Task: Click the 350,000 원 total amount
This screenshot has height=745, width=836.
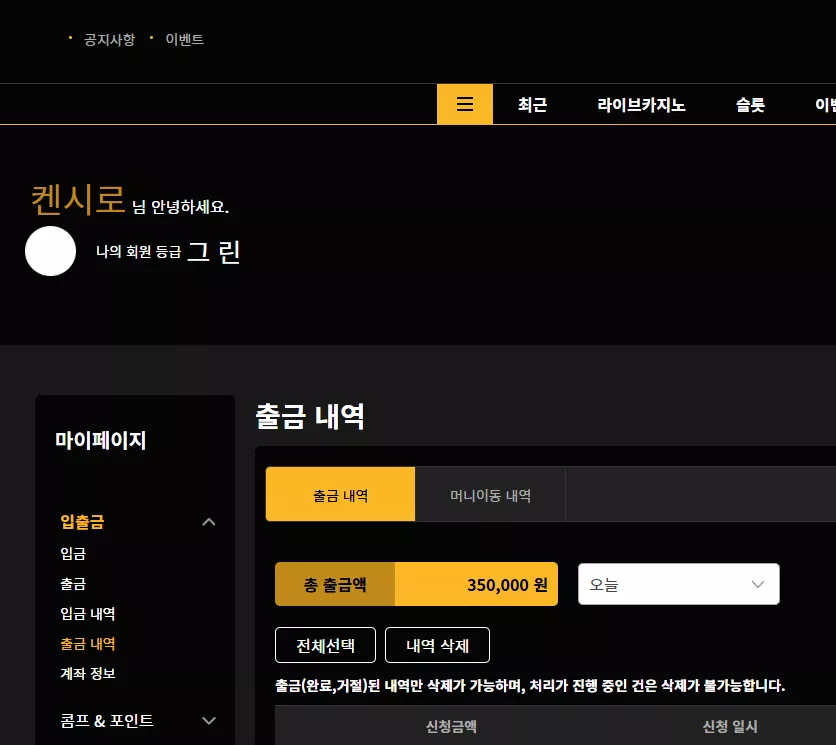Action: (507, 585)
